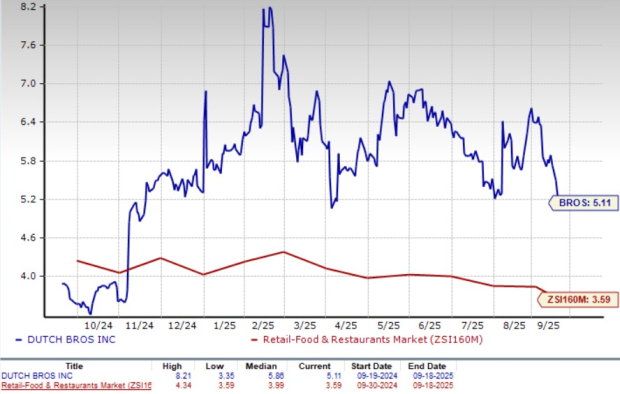Click the 4.34 high value cell
The height and width of the screenshot is (394, 620).
coord(183,385)
